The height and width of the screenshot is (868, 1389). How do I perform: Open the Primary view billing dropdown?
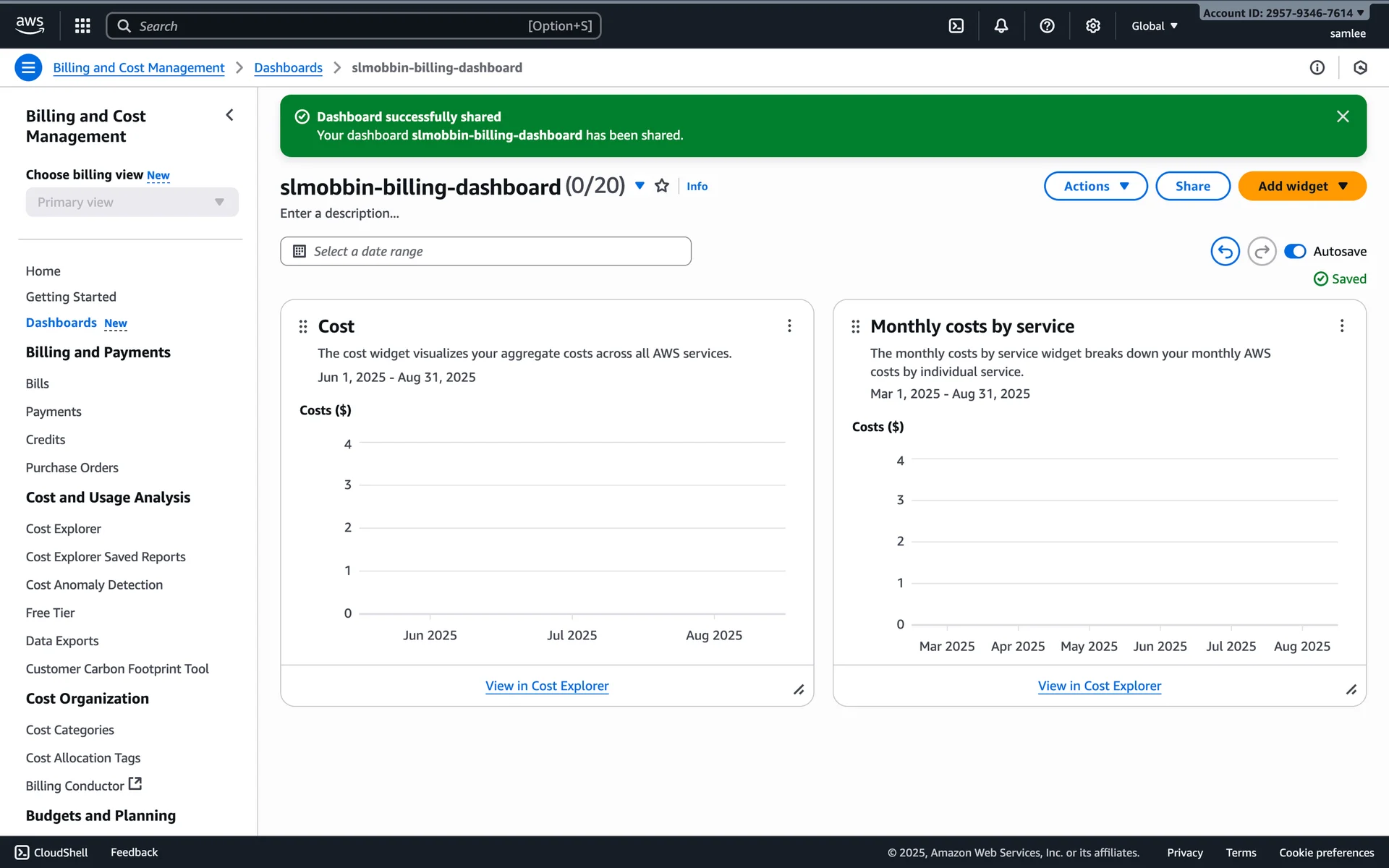click(132, 203)
